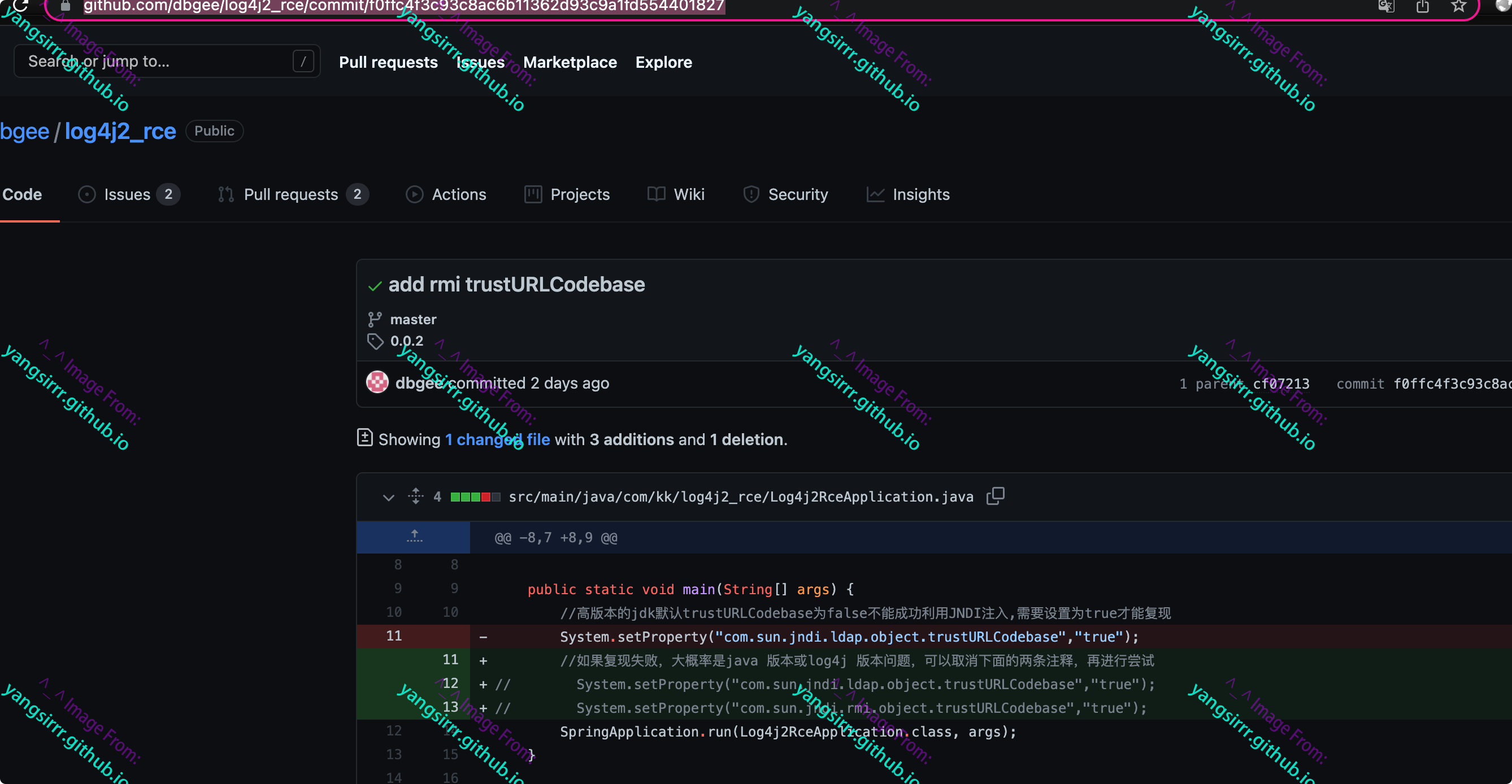Open Marketplace in top navigation

[570, 62]
